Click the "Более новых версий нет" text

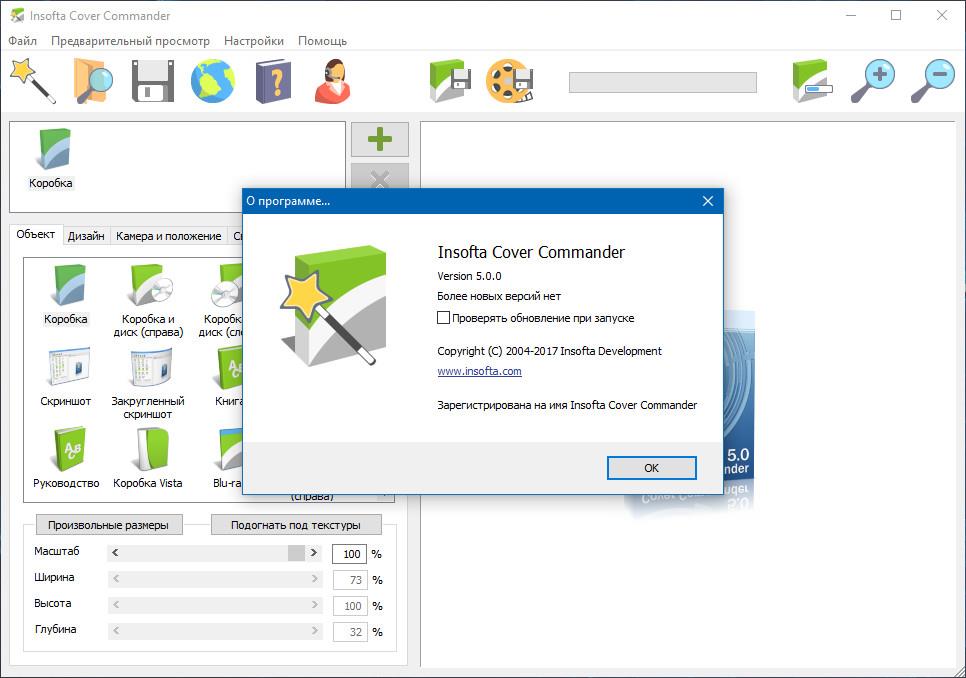click(x=499, y=296)
